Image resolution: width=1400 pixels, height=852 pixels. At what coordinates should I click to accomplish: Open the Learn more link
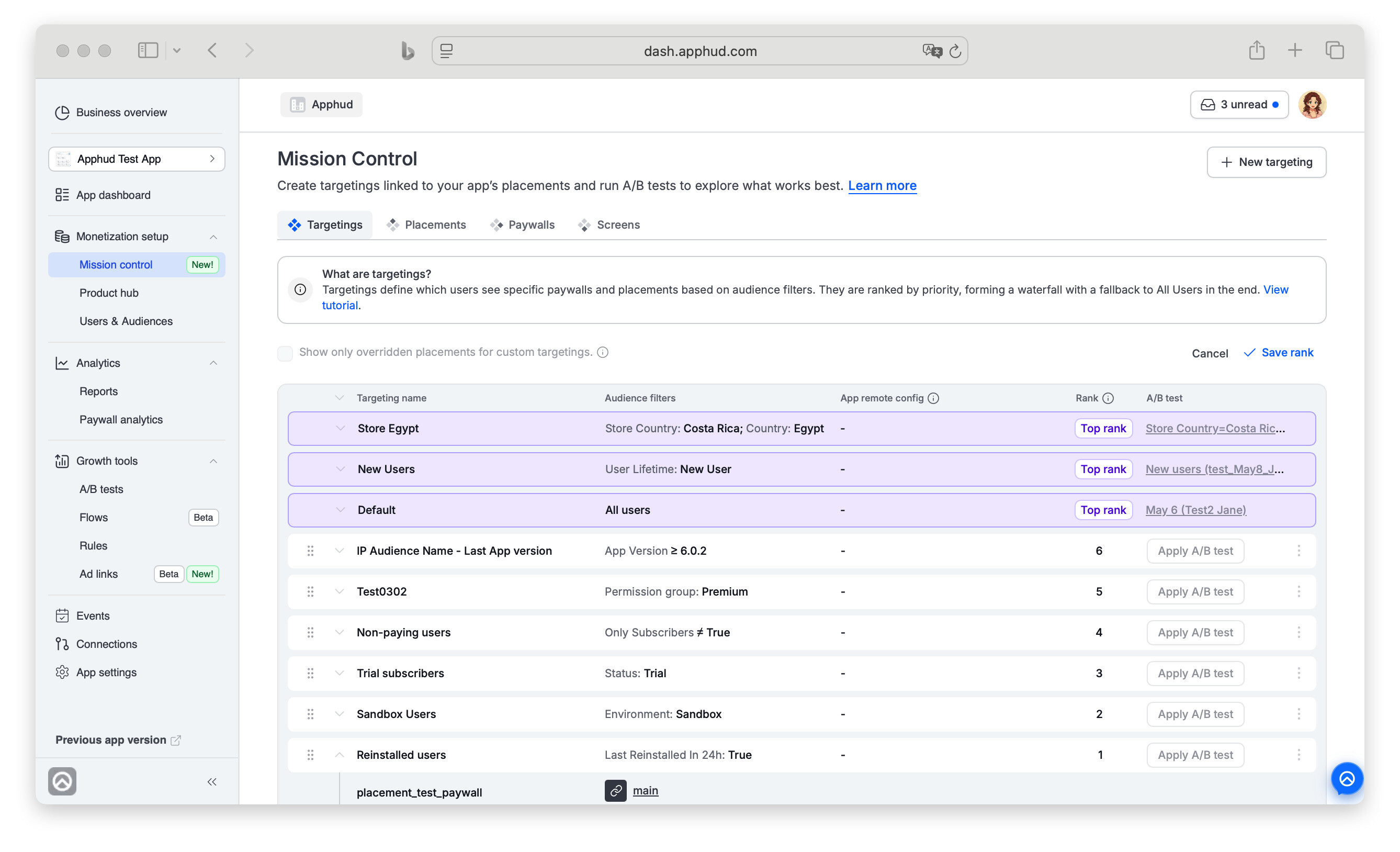click(882, 185)
